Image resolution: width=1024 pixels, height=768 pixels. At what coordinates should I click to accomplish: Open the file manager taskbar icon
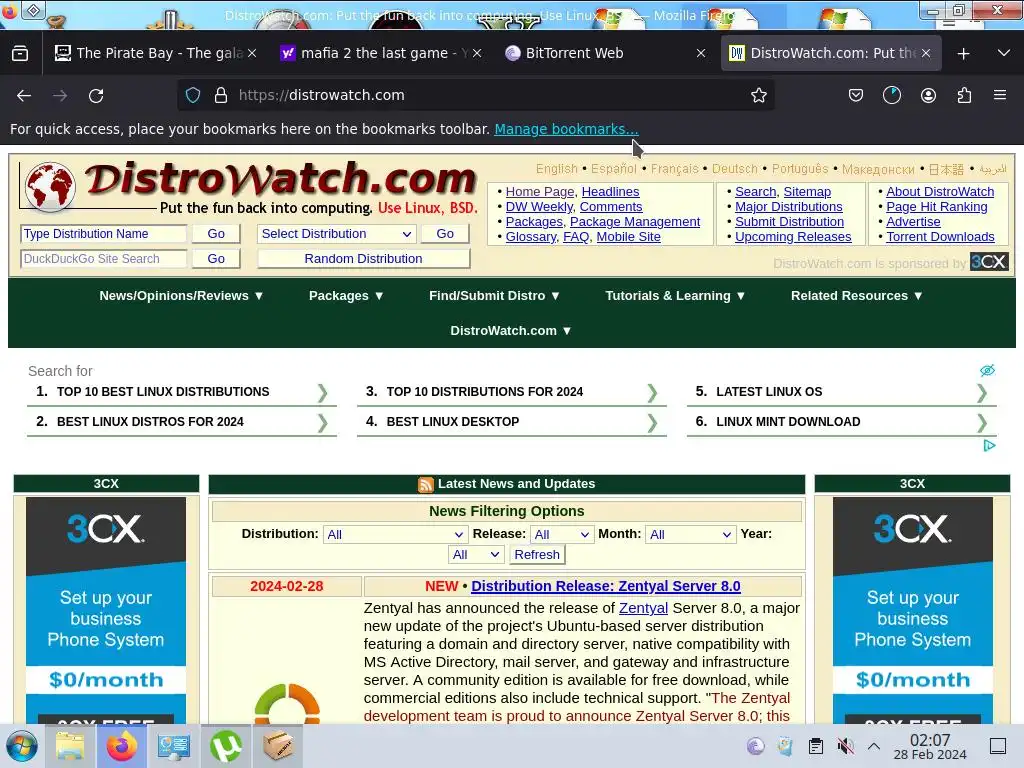point(70,746)
